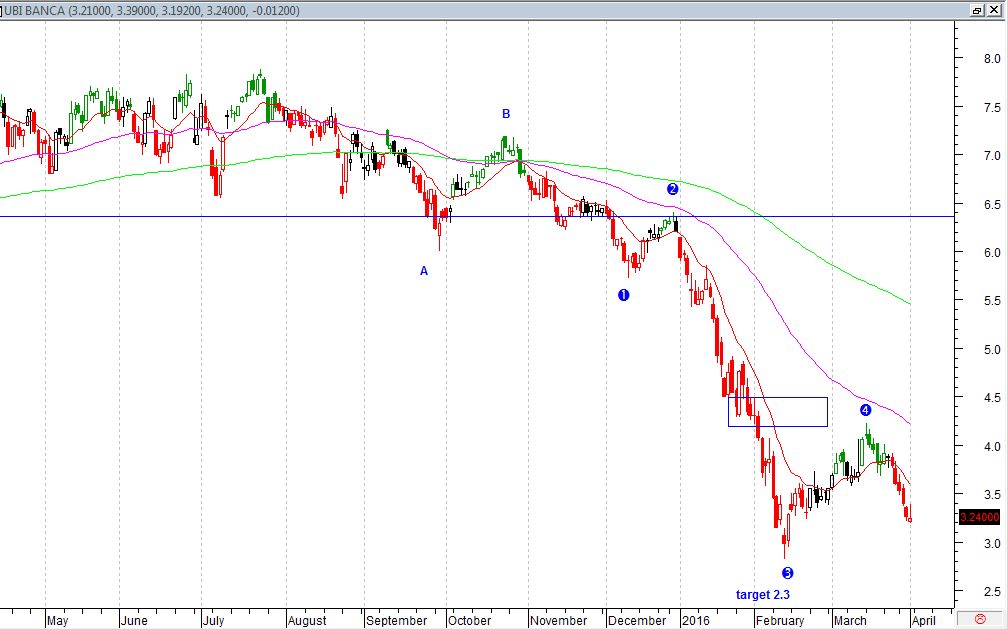Select the wave label 'B' annotation

click(x=506, y=114)
